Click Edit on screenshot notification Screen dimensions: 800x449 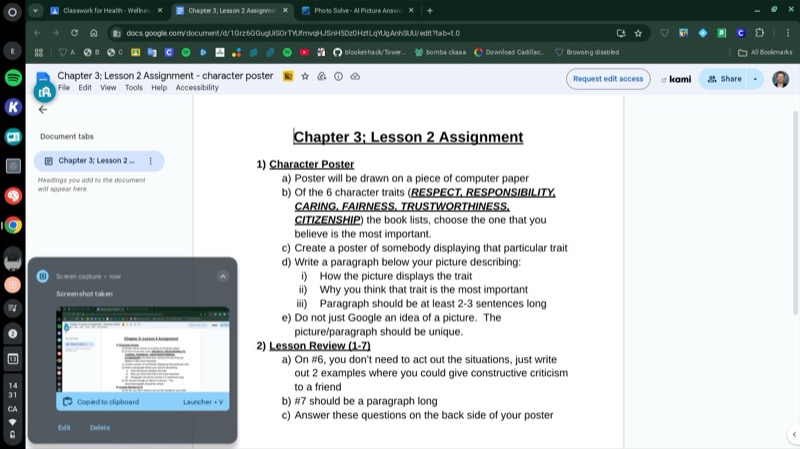click(x=64, y=427)
